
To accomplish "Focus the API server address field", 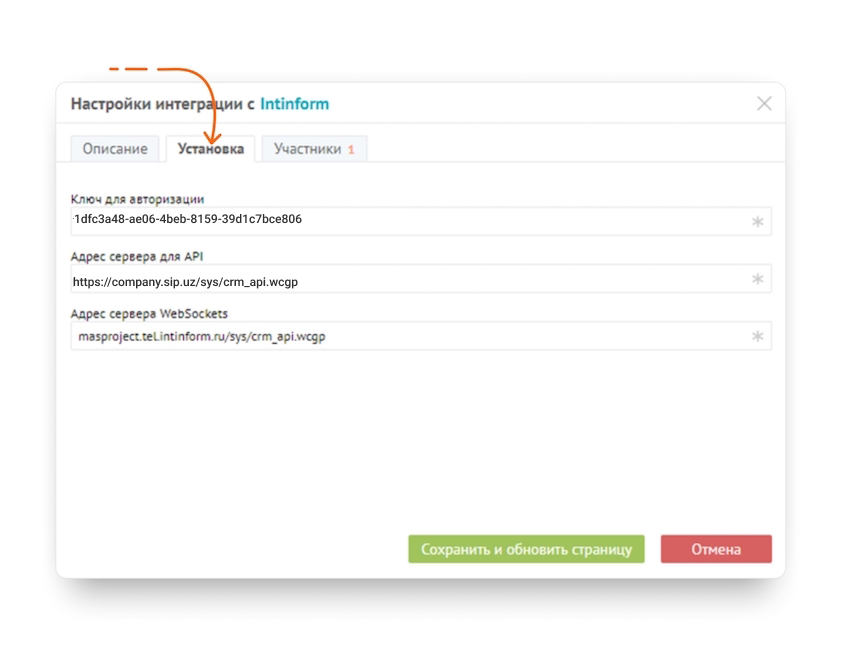I will tap(400, 282).
